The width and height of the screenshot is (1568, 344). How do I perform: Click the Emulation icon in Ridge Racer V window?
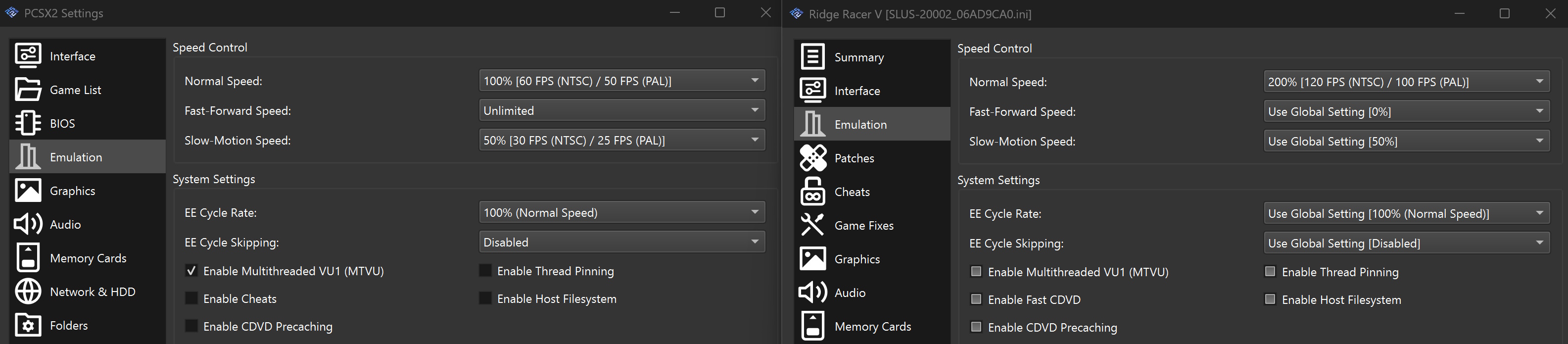(812, 124)
